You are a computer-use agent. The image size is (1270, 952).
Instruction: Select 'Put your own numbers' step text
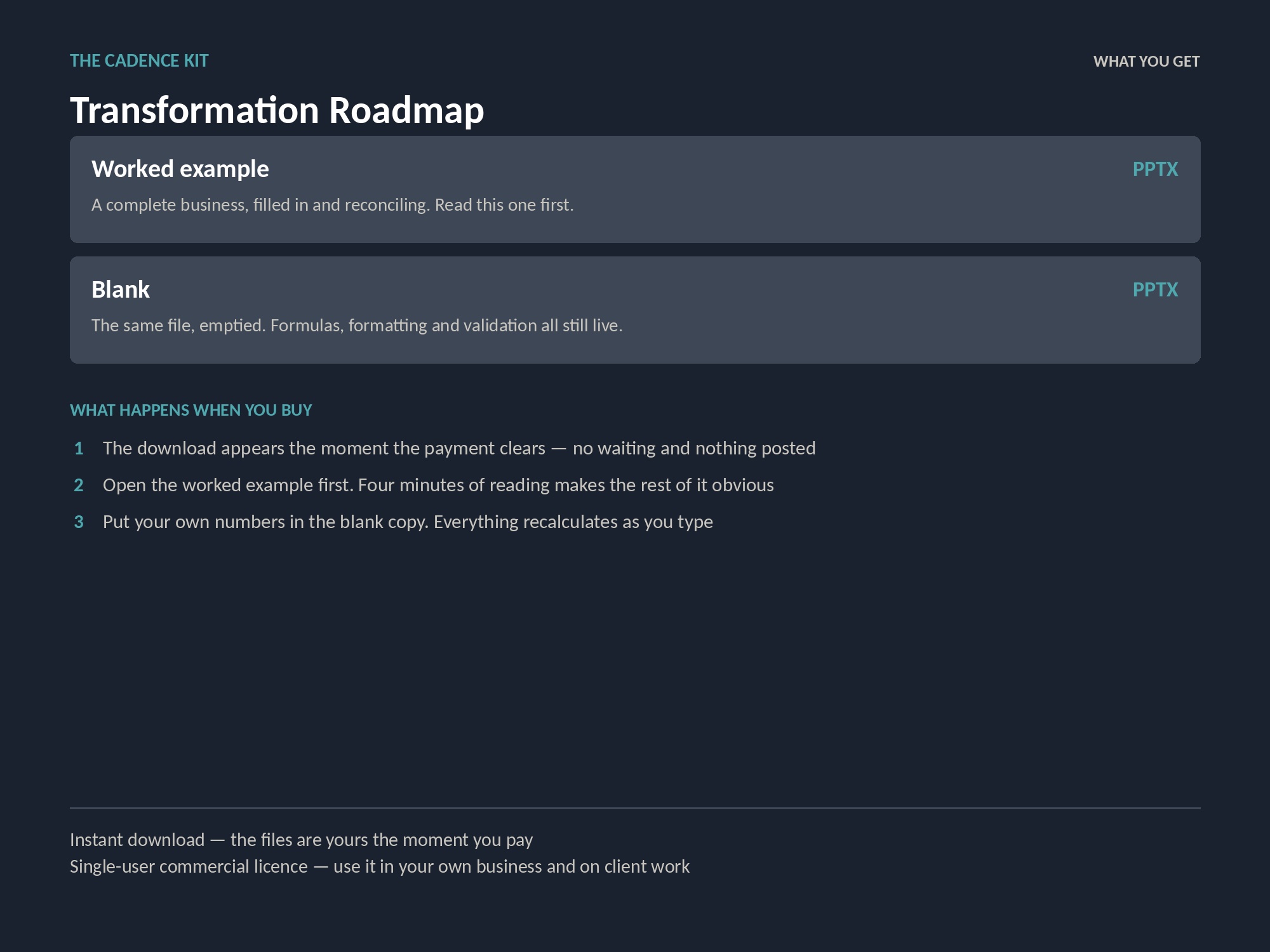(408, 522)
